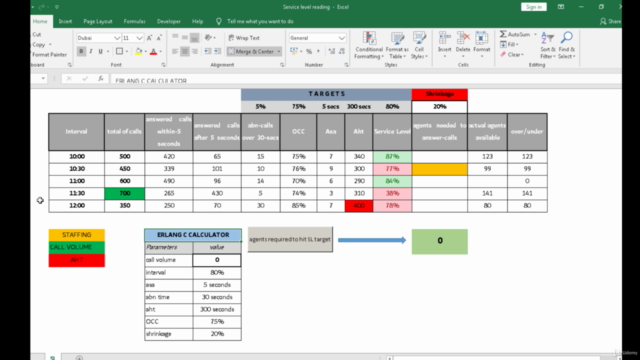The width and height of the screenshot is (640, 360).
Task: Expand the Fill Color dropdown arrow
Action: click(x=145, y=52)
